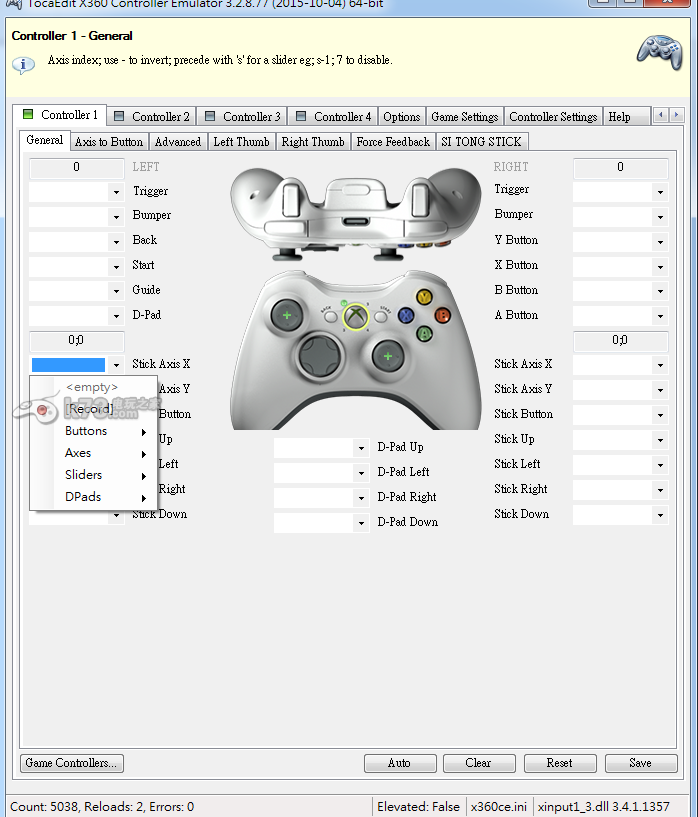Click the Game Controllers... button

click(71, 763)
